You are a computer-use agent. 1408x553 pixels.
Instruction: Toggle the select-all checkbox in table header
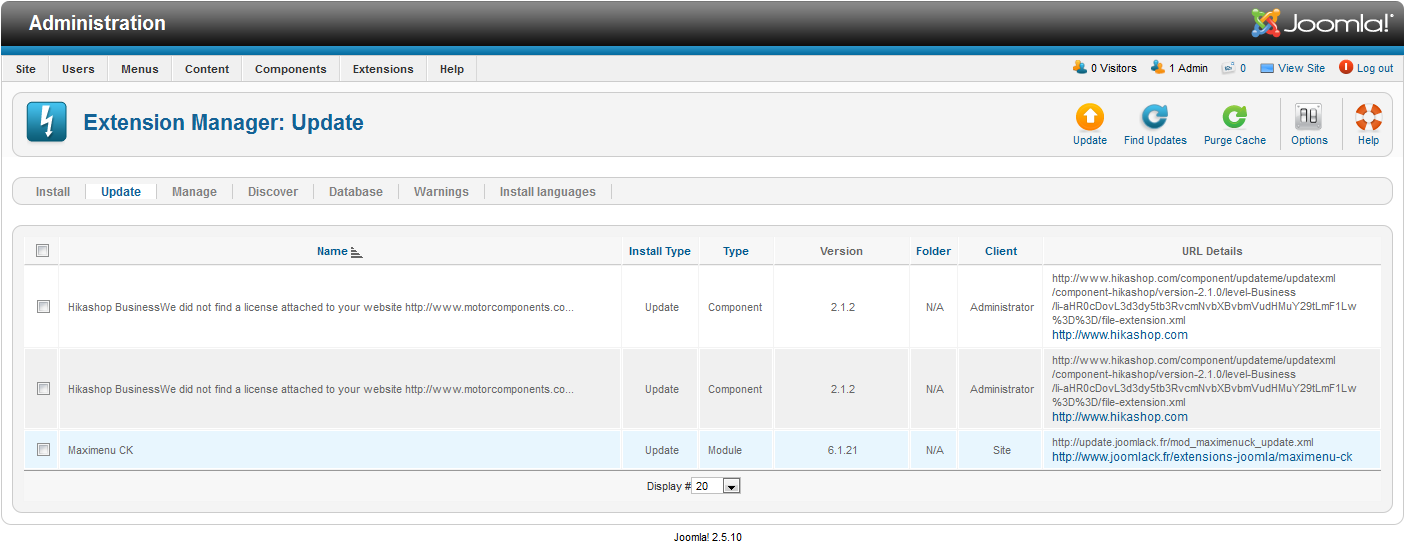43,251
